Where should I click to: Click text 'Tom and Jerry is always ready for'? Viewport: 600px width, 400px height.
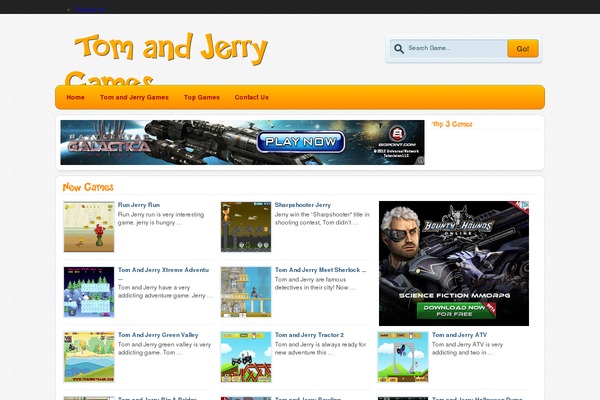pos(320,344)
